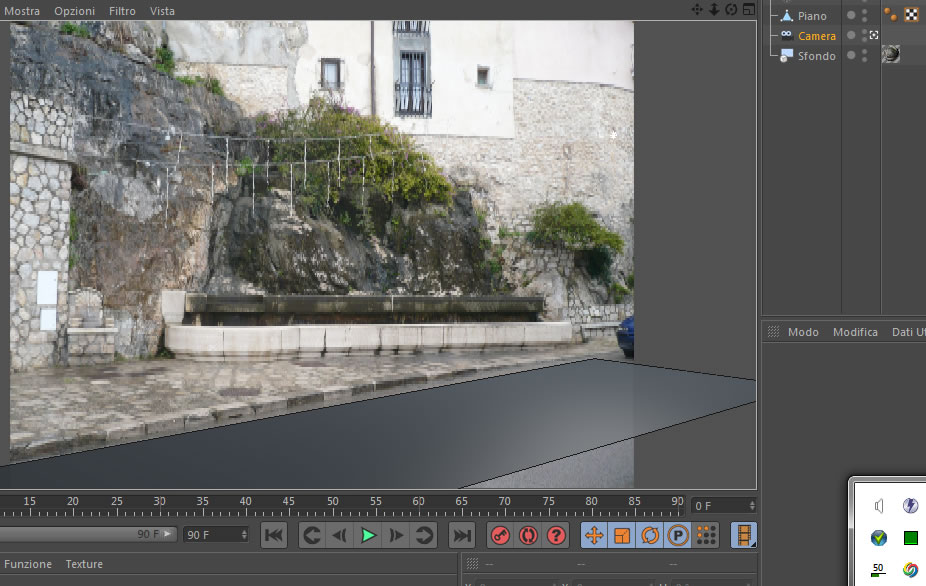
Task: Click timeline ruler at frame 50
Action: tap(333, 506)
